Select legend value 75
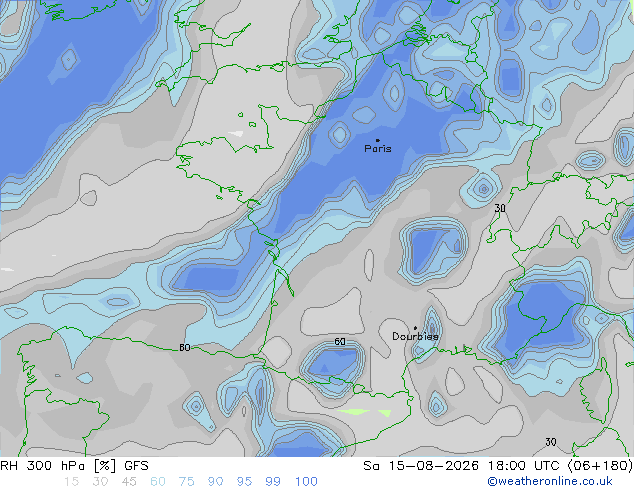 pyautogui.click(x=186, y=482)
